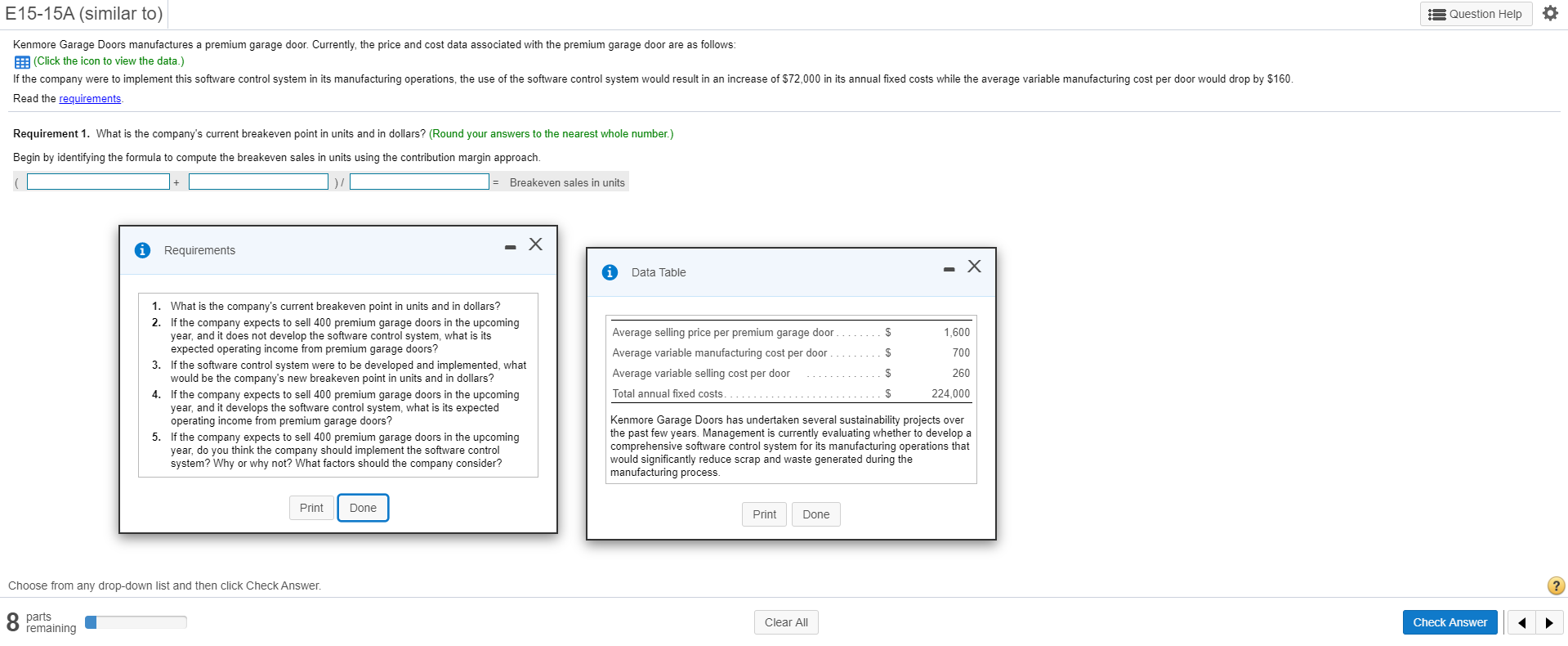Screen dimensions: 1568x646
Task: Open the requirements link
Action: tap(90, 99)
